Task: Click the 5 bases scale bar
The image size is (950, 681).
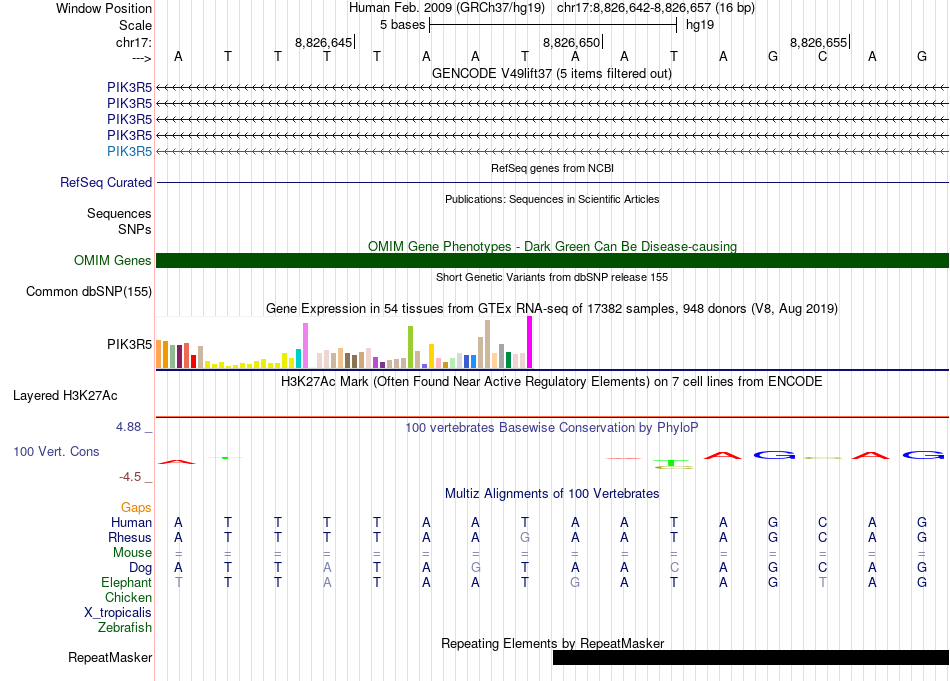Action: click(553, 25)
